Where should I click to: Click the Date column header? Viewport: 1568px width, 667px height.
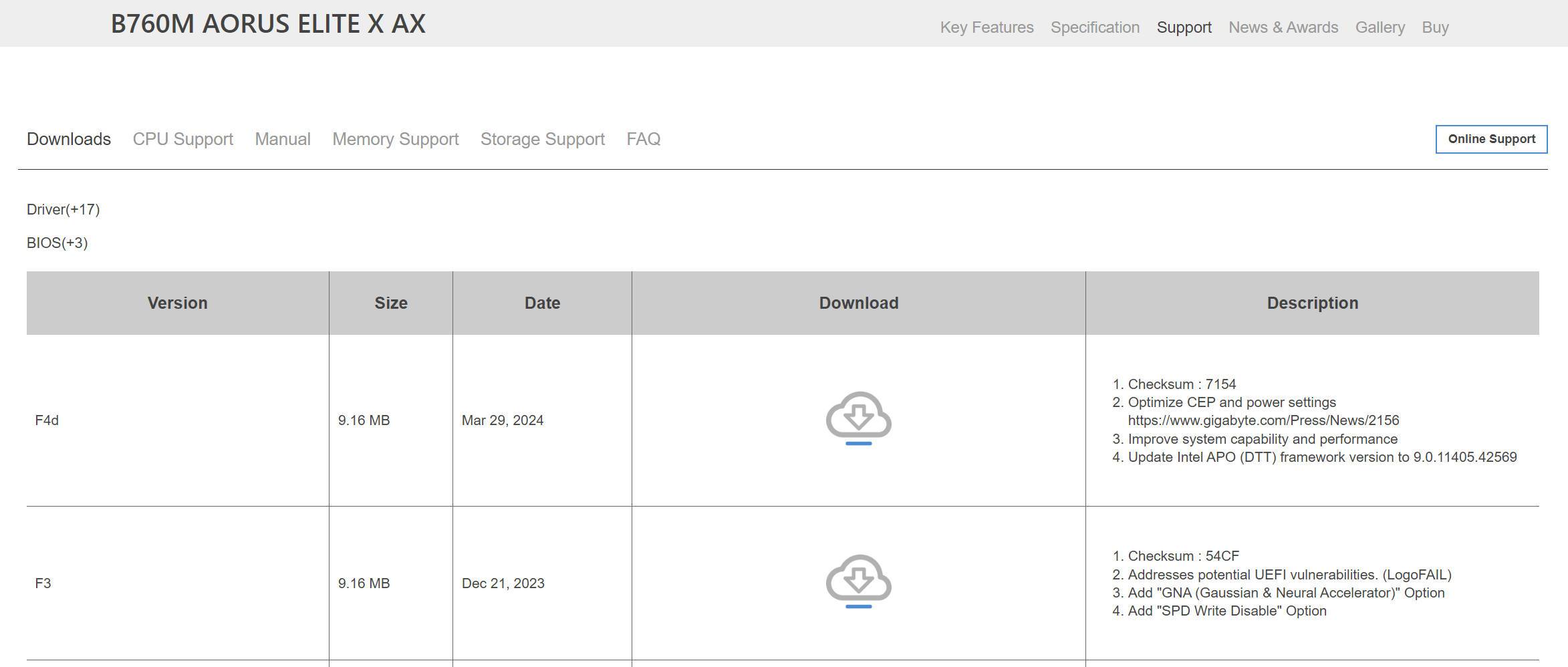click(542, 303)
